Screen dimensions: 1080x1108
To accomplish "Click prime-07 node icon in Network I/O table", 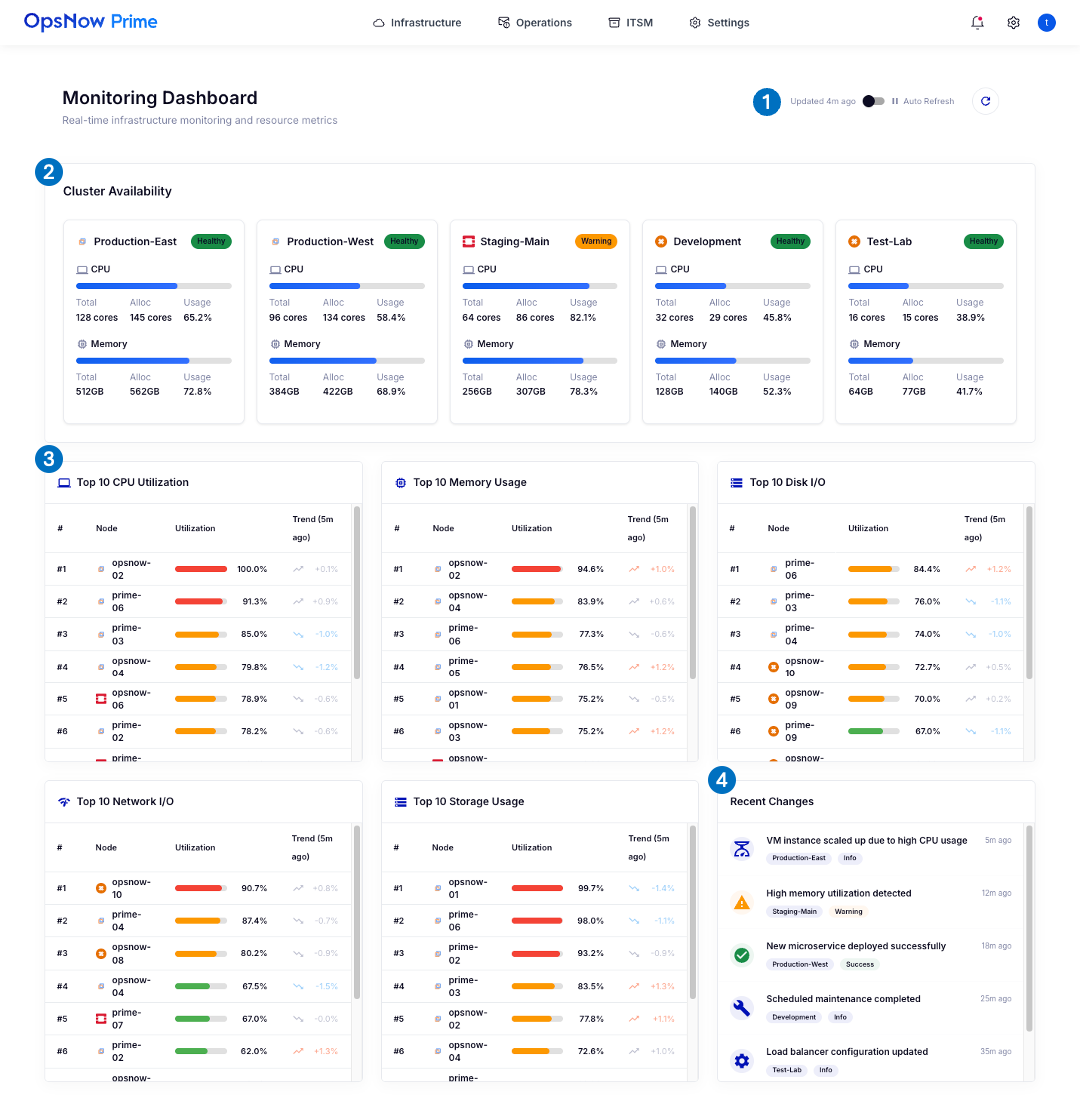I will [101, 1019].
